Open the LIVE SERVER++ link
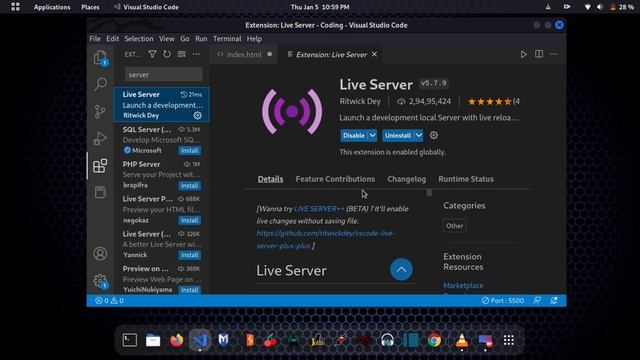The width and height of the screenshot is (640, 360). 319,209
